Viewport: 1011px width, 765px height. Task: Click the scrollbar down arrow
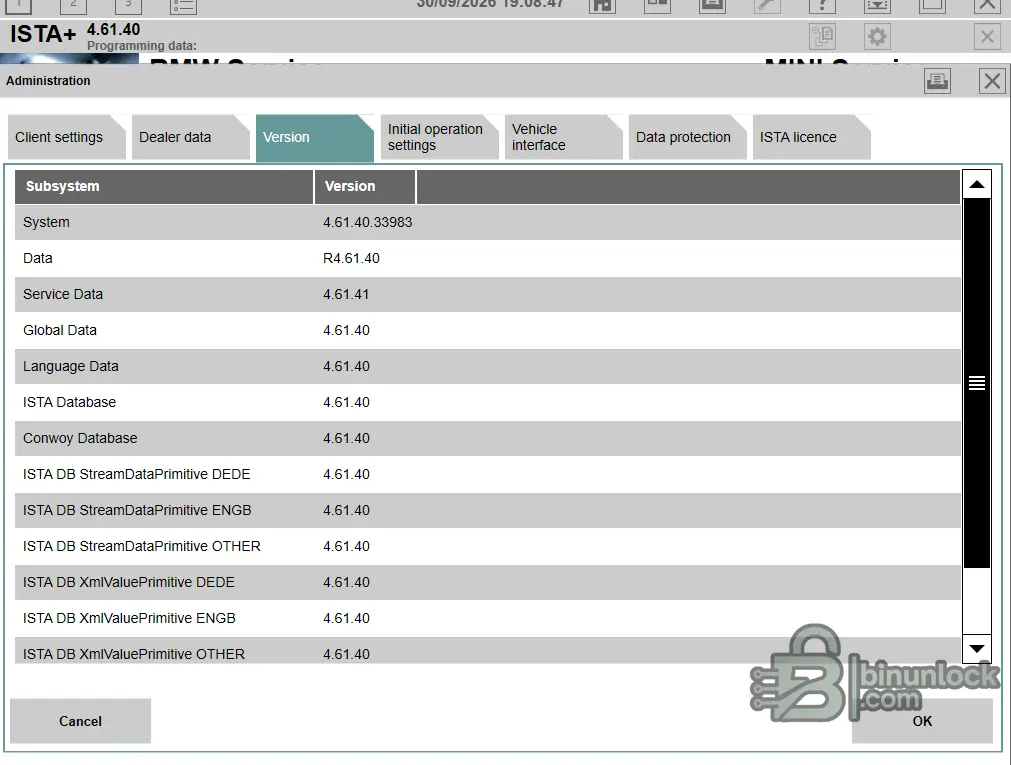pos(976,648)
